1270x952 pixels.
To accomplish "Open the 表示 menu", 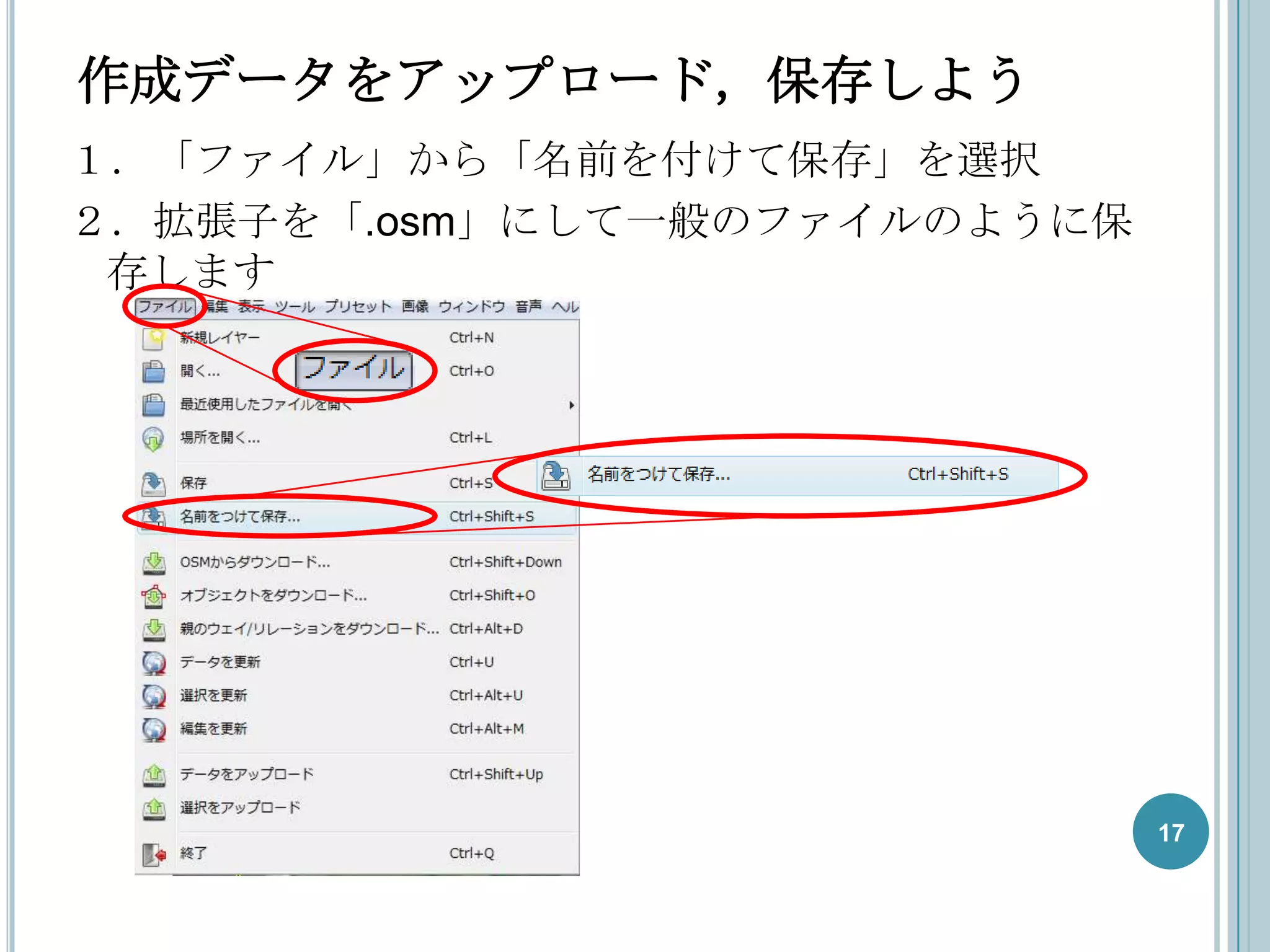I will [251, 307].
